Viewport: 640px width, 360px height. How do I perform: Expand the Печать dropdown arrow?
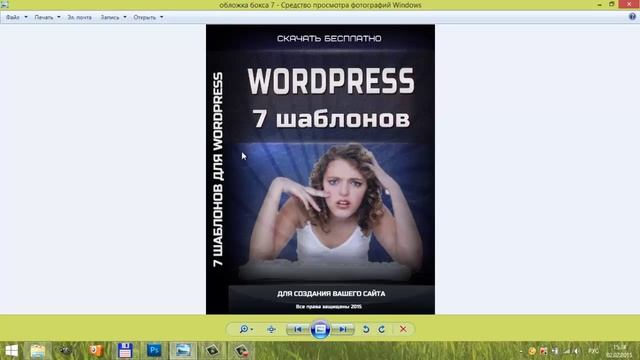[59, 18]
